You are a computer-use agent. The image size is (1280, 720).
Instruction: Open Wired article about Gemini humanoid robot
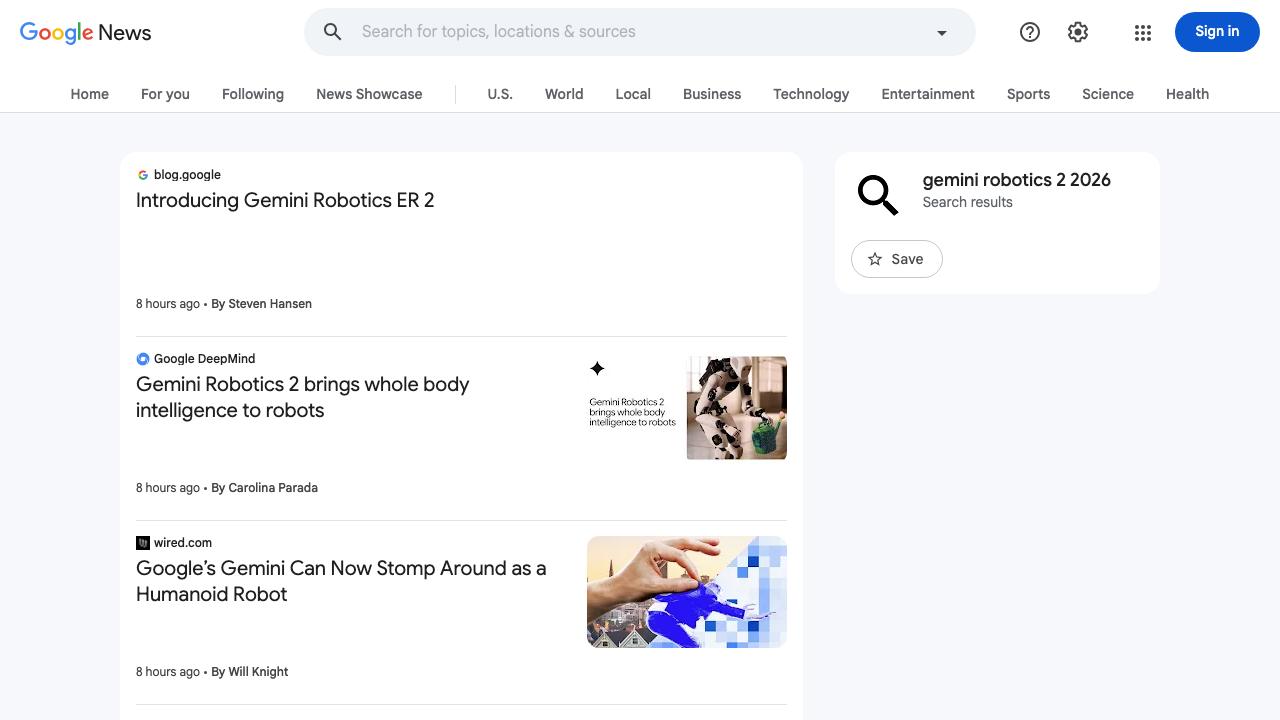click(341, 581)
